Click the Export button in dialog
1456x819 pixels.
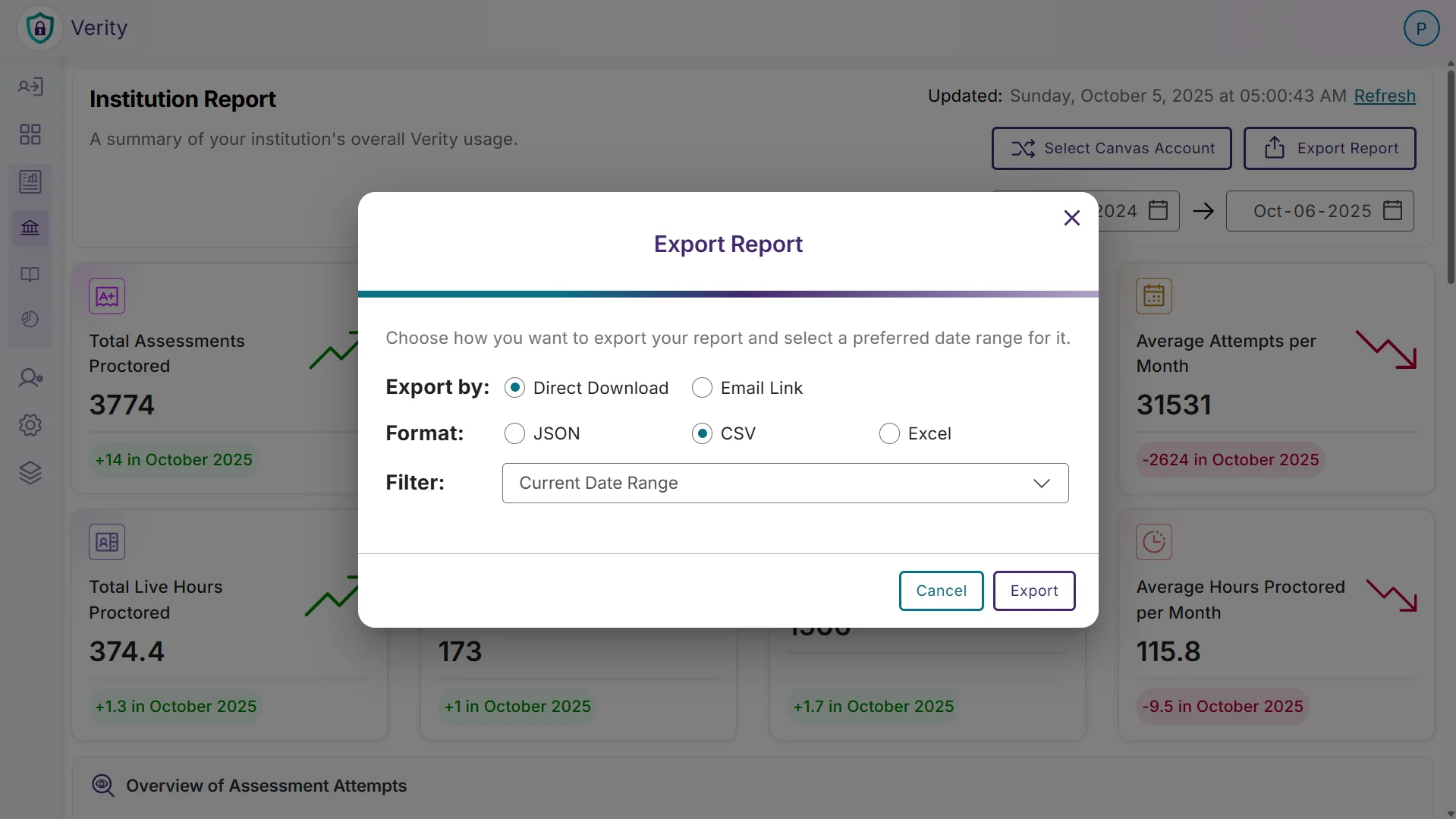1034,591
